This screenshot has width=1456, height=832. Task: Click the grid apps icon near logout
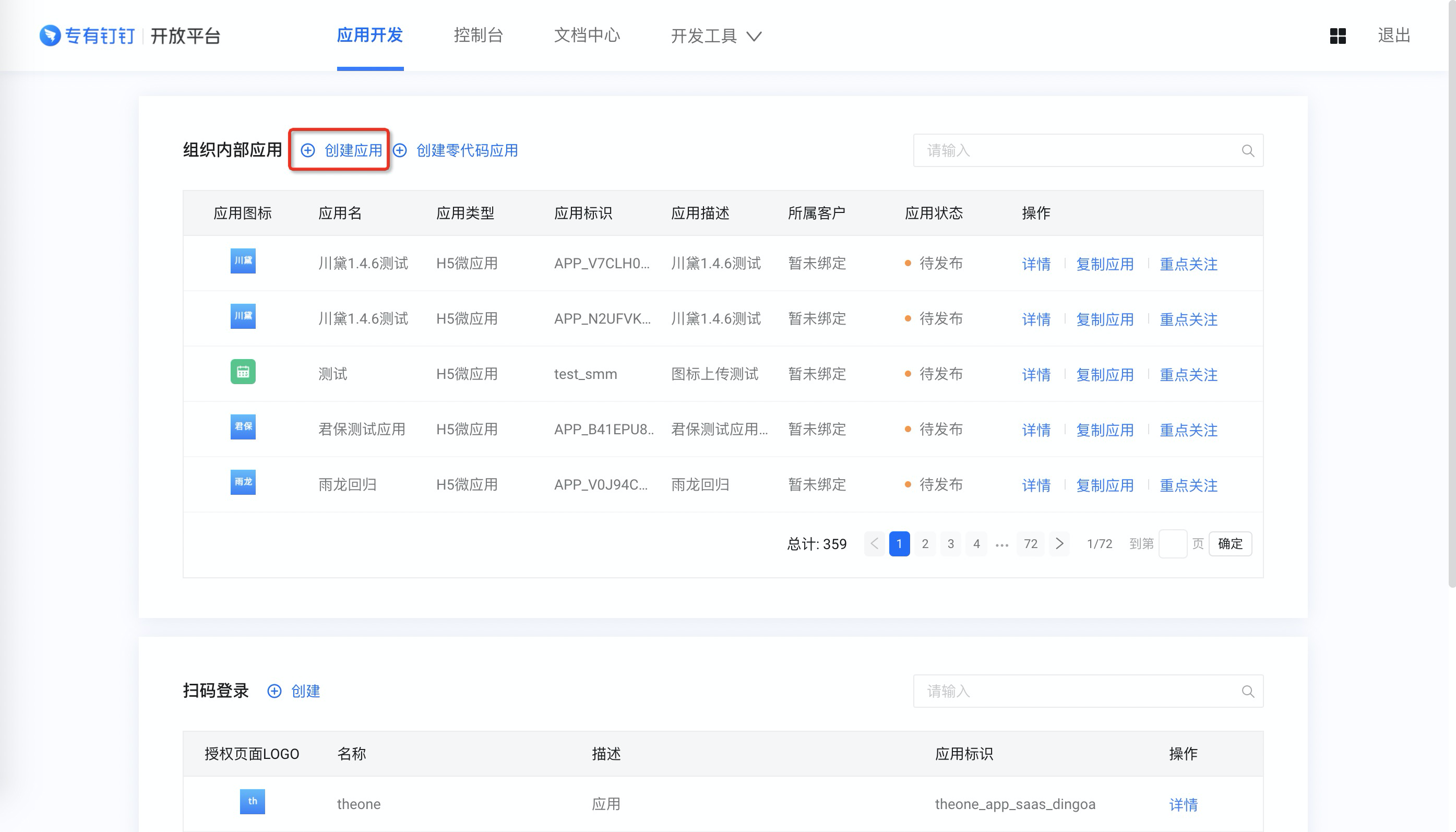[x=1337, y=36]
